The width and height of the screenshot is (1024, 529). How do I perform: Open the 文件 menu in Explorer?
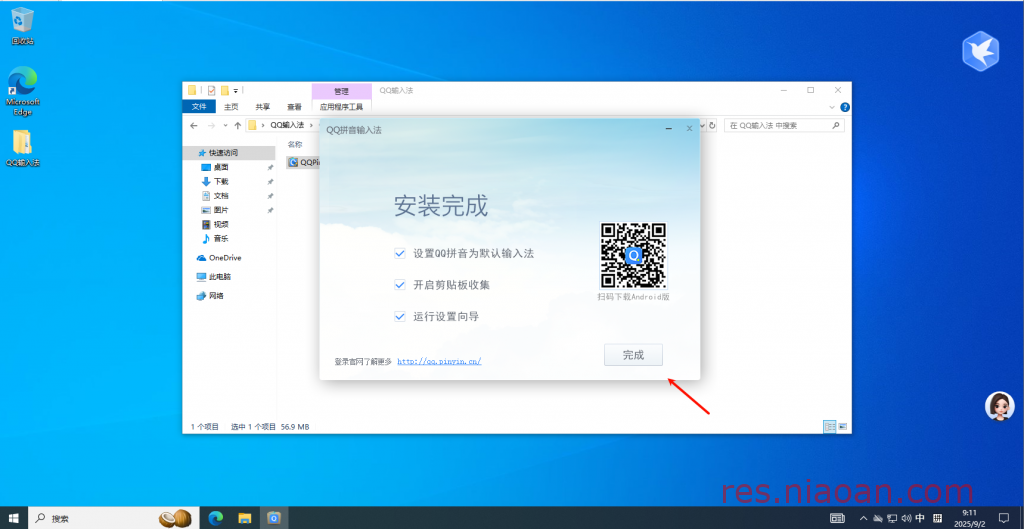coord(199,106)
